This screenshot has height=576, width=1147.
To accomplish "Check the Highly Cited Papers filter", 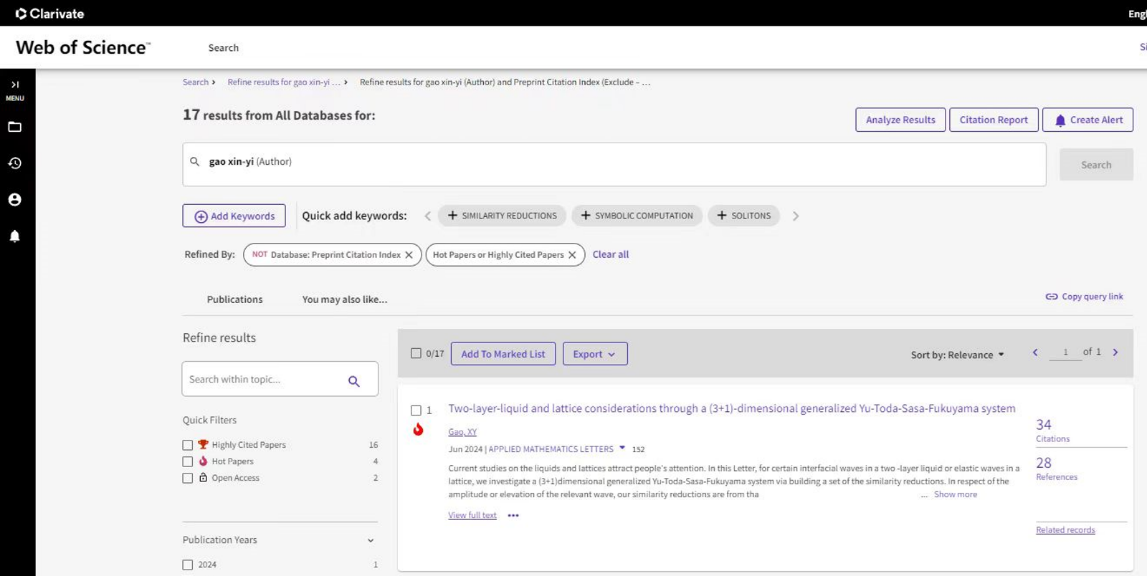I will tap(188, 445).
